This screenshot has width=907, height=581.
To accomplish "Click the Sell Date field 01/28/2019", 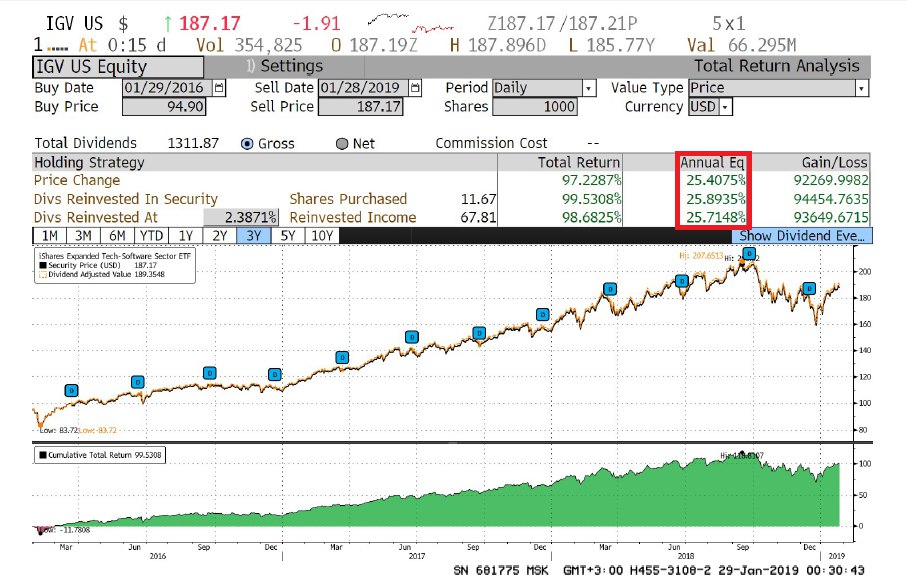I will tap(363, 88).
